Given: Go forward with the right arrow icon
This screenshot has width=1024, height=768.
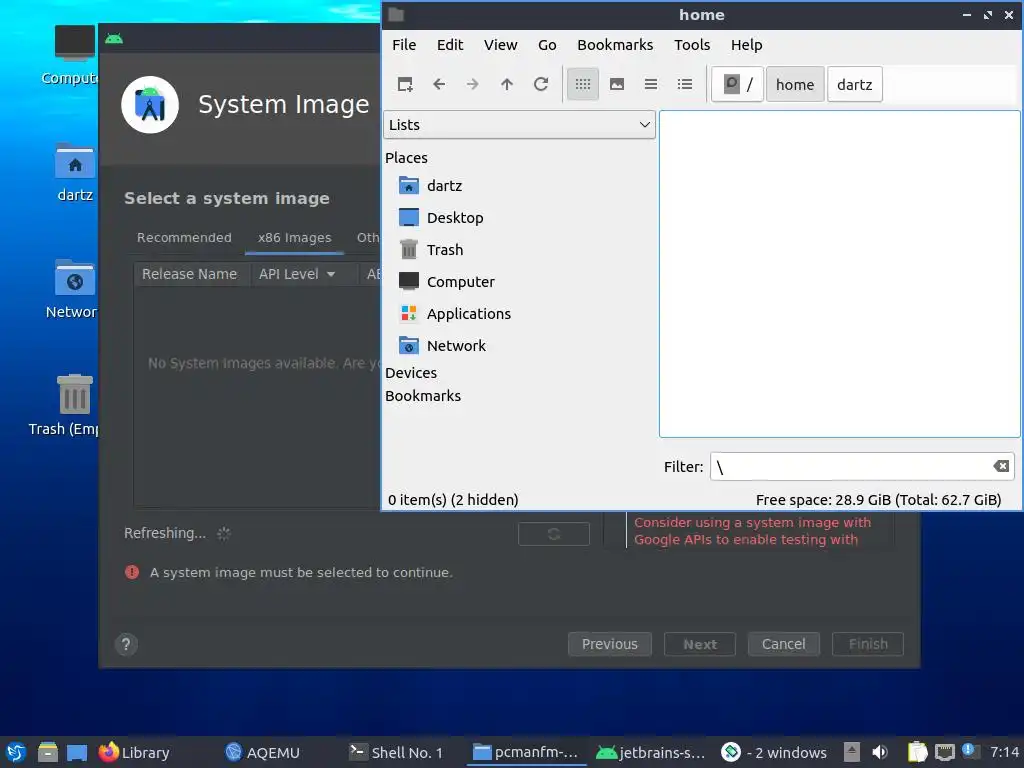Looking at the screenshot, I should pos(473,84).
